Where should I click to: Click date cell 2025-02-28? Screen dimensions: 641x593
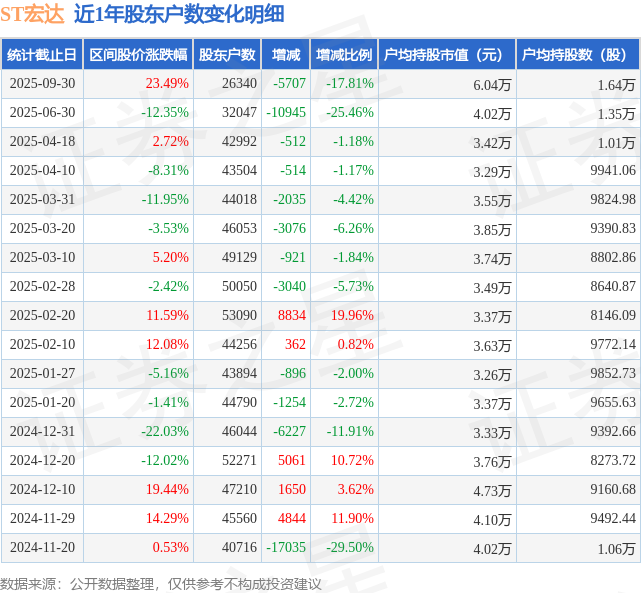click(43, 286)
